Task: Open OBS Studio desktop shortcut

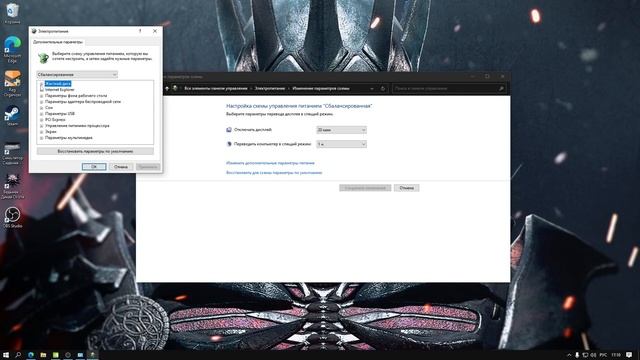Action: (12, 217)
